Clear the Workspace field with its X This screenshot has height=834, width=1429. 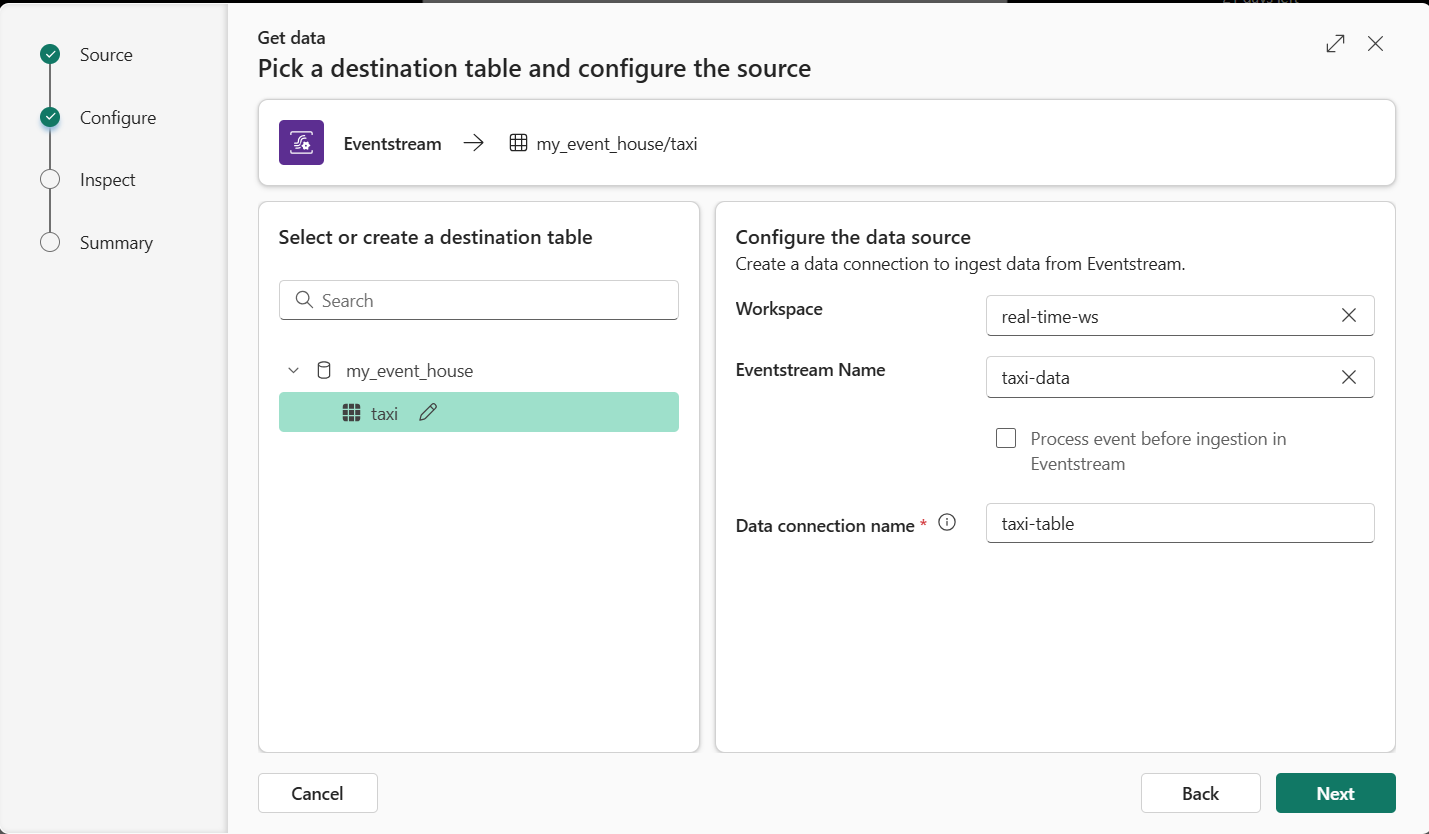click(x=1348, y=315)
